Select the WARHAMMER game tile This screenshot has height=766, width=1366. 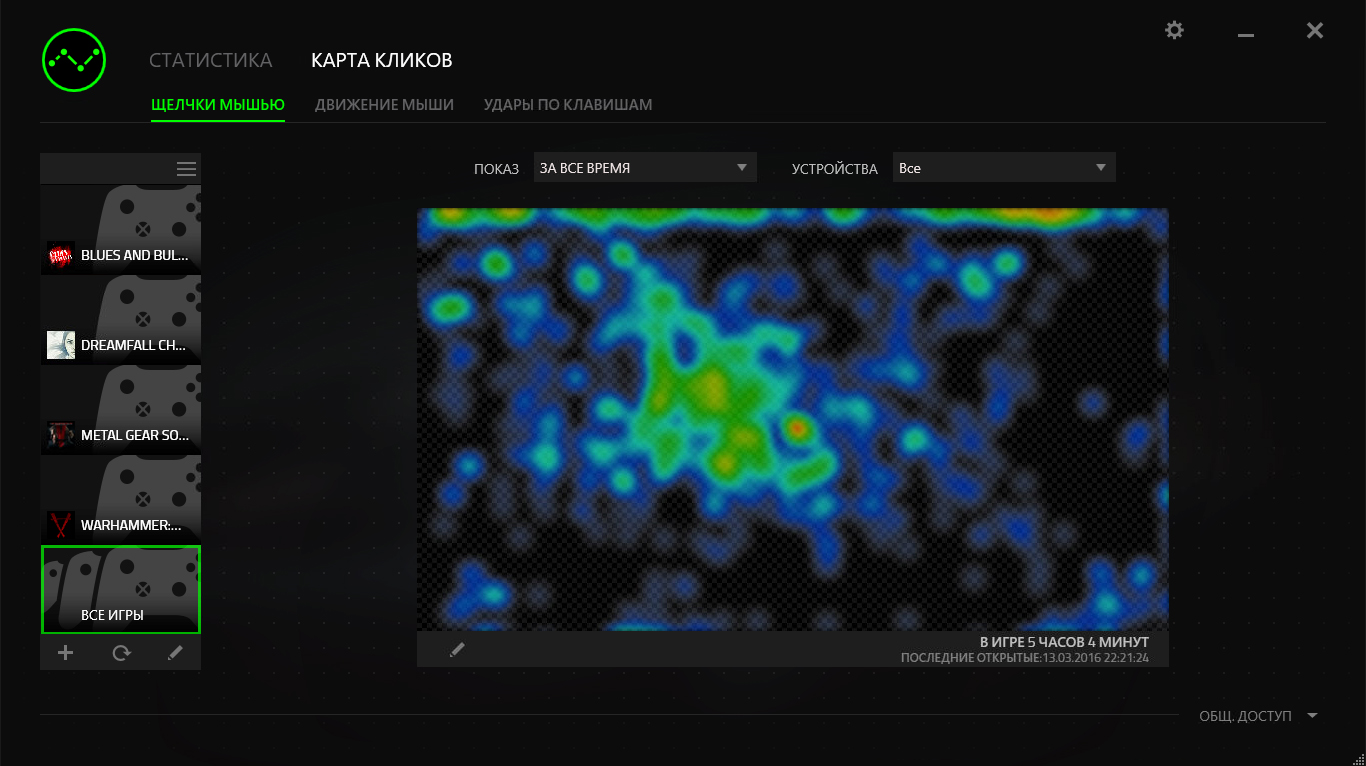[121, 500]
